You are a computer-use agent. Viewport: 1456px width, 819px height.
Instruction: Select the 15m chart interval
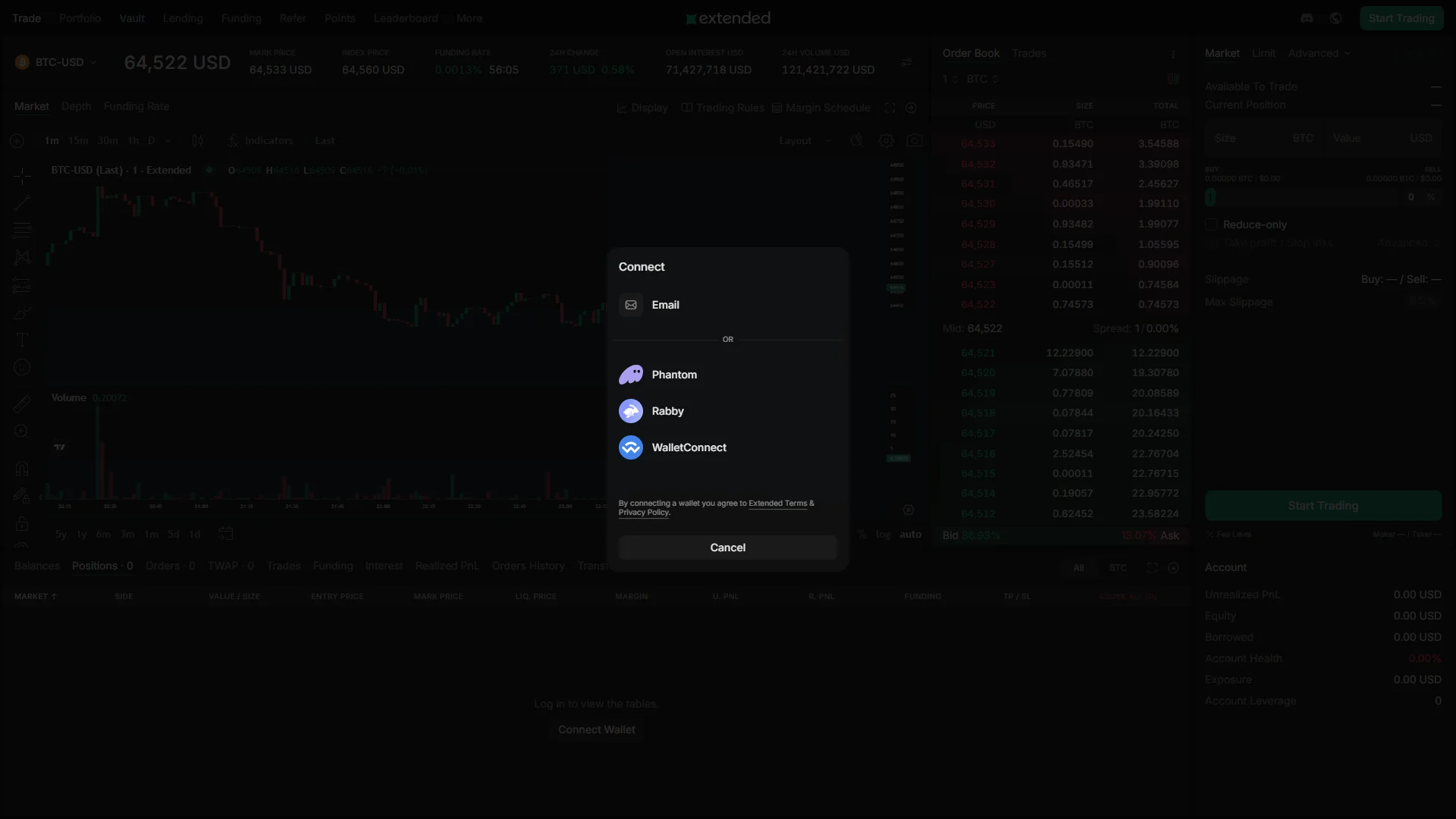click(78, 141)
